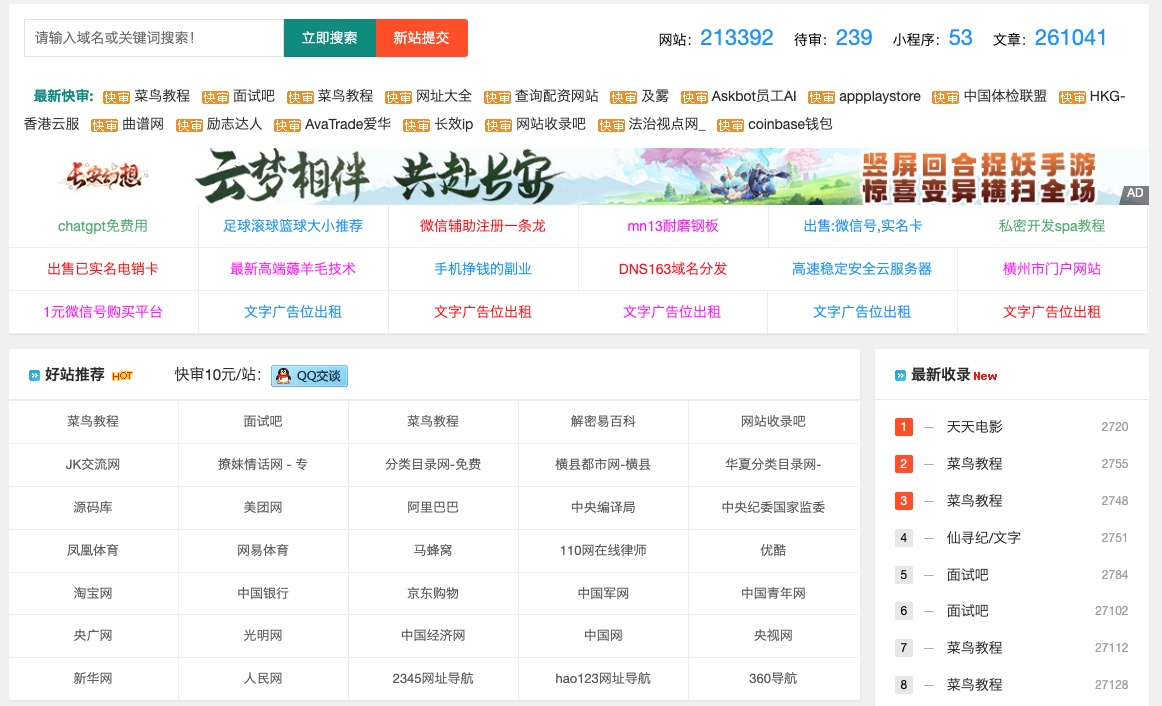This screenshot has width=1162, height=706.
Task: Open 解密易百科 in recommended sites
Action: pyautogui.click(x=603, y=422)
